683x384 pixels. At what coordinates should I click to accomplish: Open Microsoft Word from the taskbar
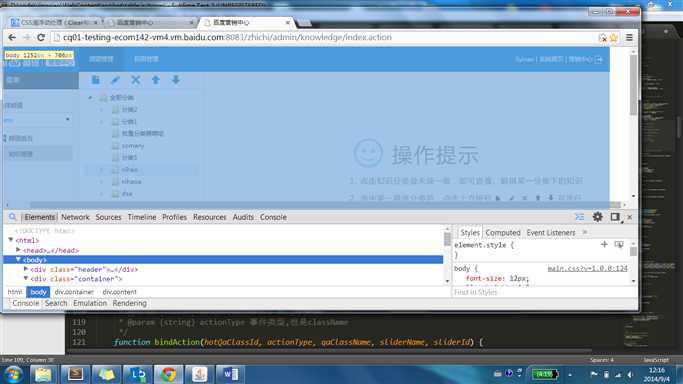point(230,374)
